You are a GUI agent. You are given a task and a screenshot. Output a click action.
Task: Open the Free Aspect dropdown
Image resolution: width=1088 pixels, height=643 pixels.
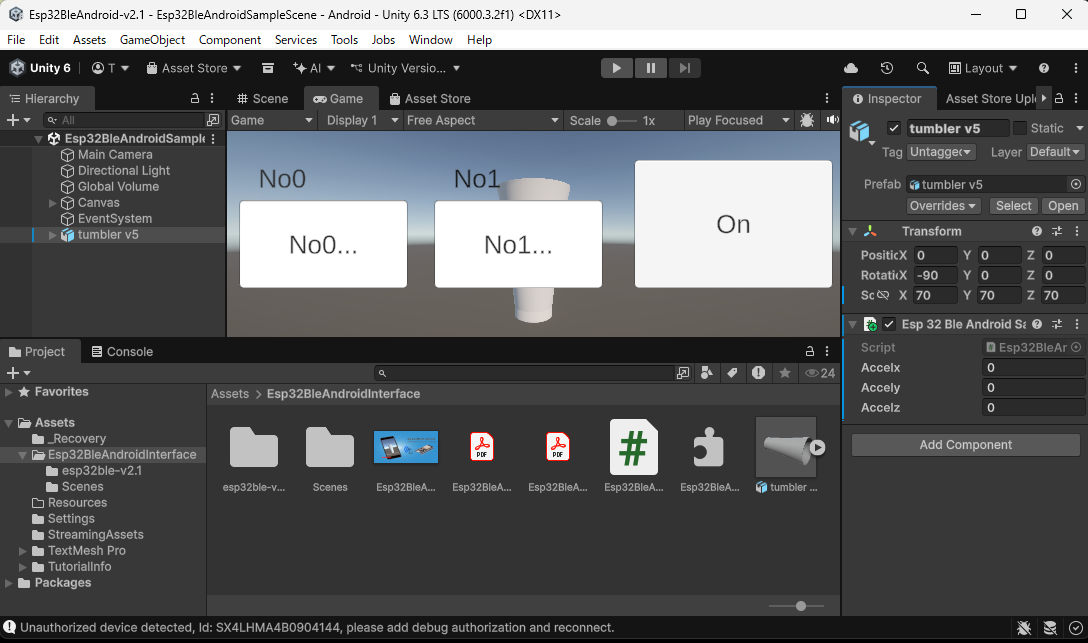coord(482,120)
